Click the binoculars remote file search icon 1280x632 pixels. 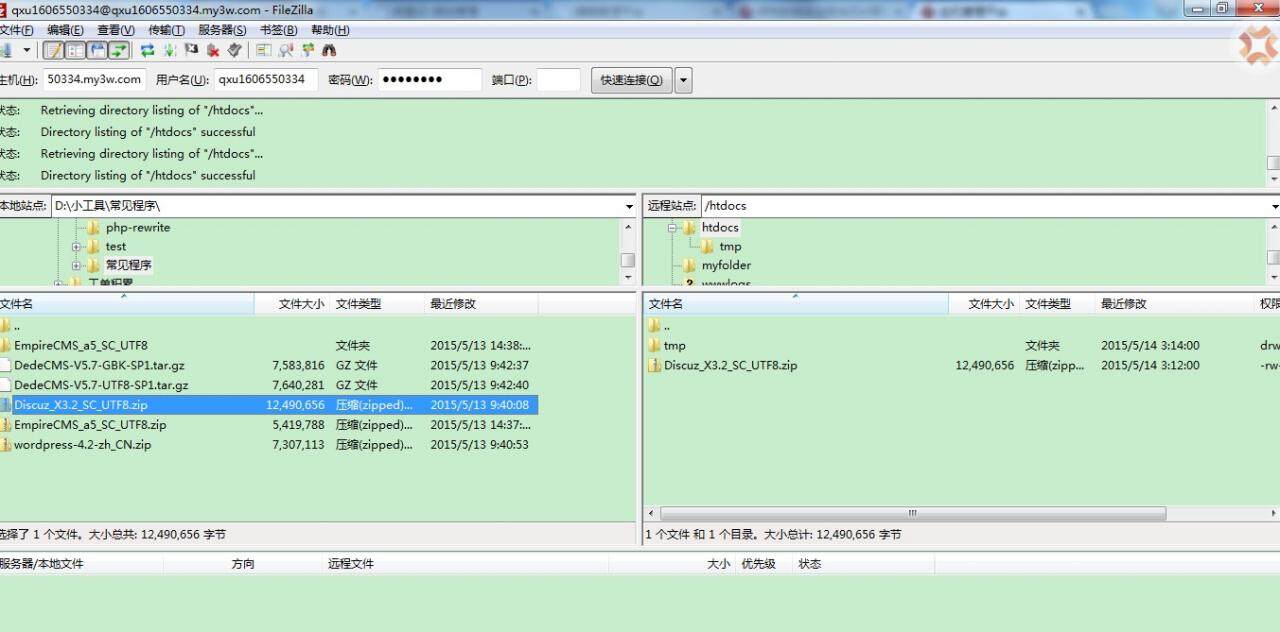(x=329, y=50)
